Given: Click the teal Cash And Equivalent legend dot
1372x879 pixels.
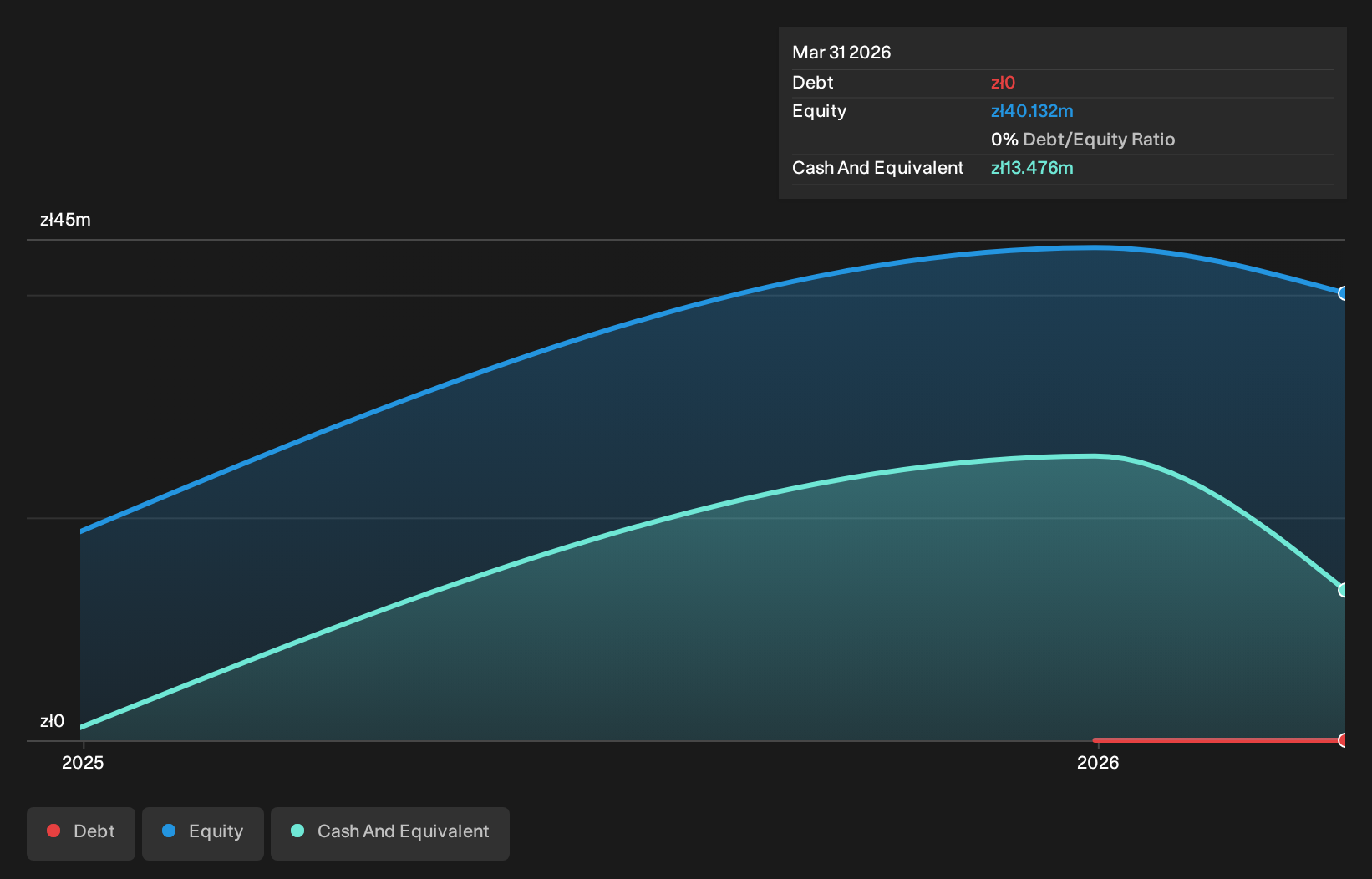Looking at the screenshot, I should click(x=297, y=831).
